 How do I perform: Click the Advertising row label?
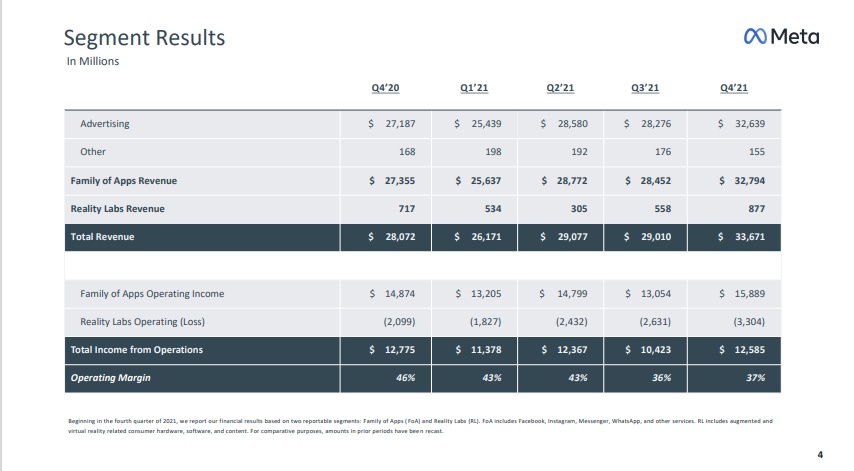click(x=105, y=124)
